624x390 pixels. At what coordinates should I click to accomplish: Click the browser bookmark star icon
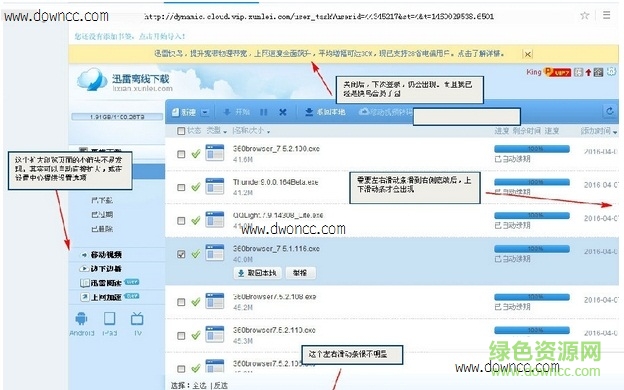pos(584,16)
